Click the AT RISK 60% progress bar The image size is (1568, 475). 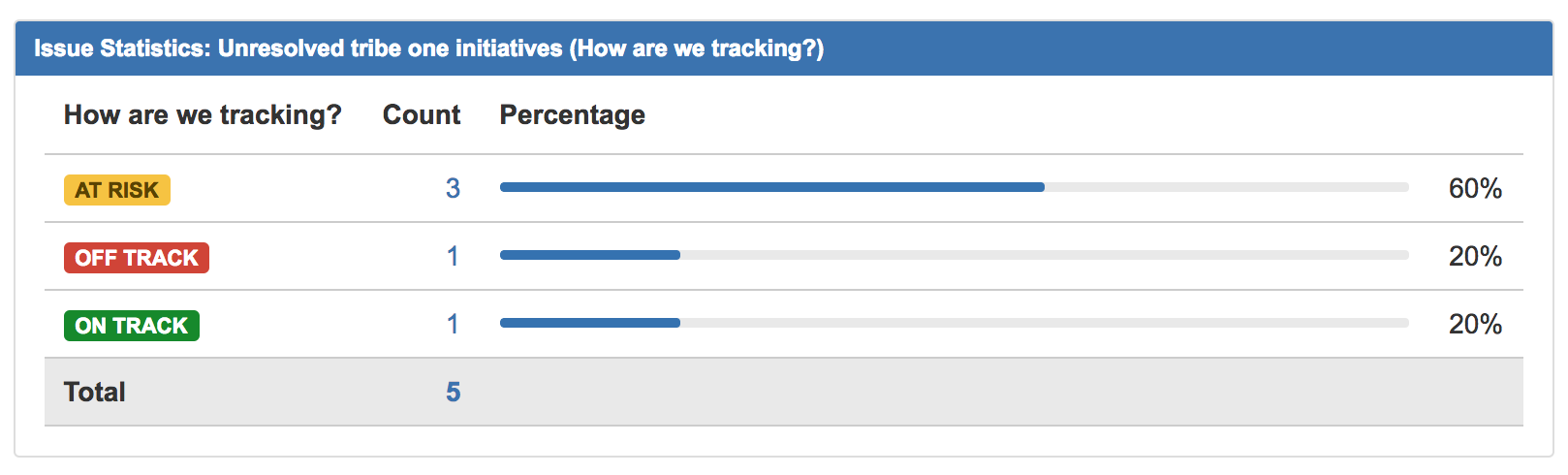click(x=955, y=187)
